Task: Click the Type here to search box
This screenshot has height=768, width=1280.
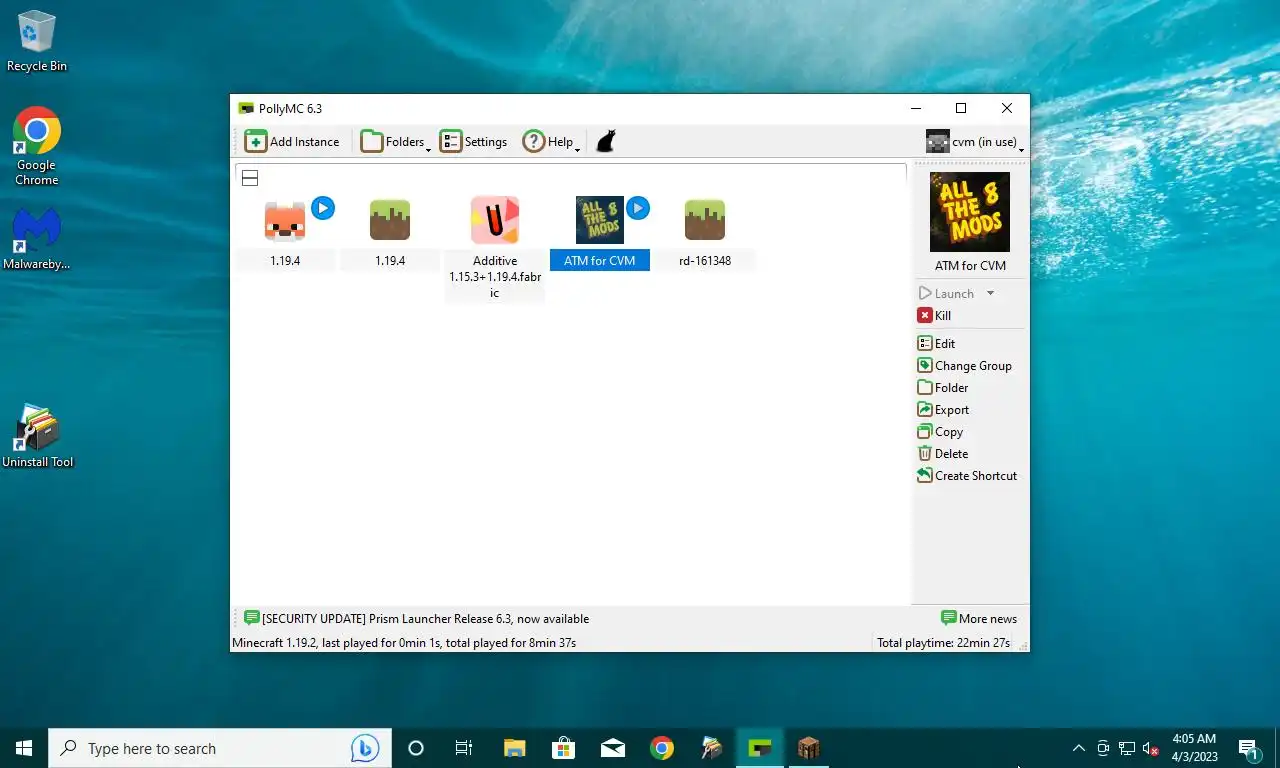Action: point(220,748)
